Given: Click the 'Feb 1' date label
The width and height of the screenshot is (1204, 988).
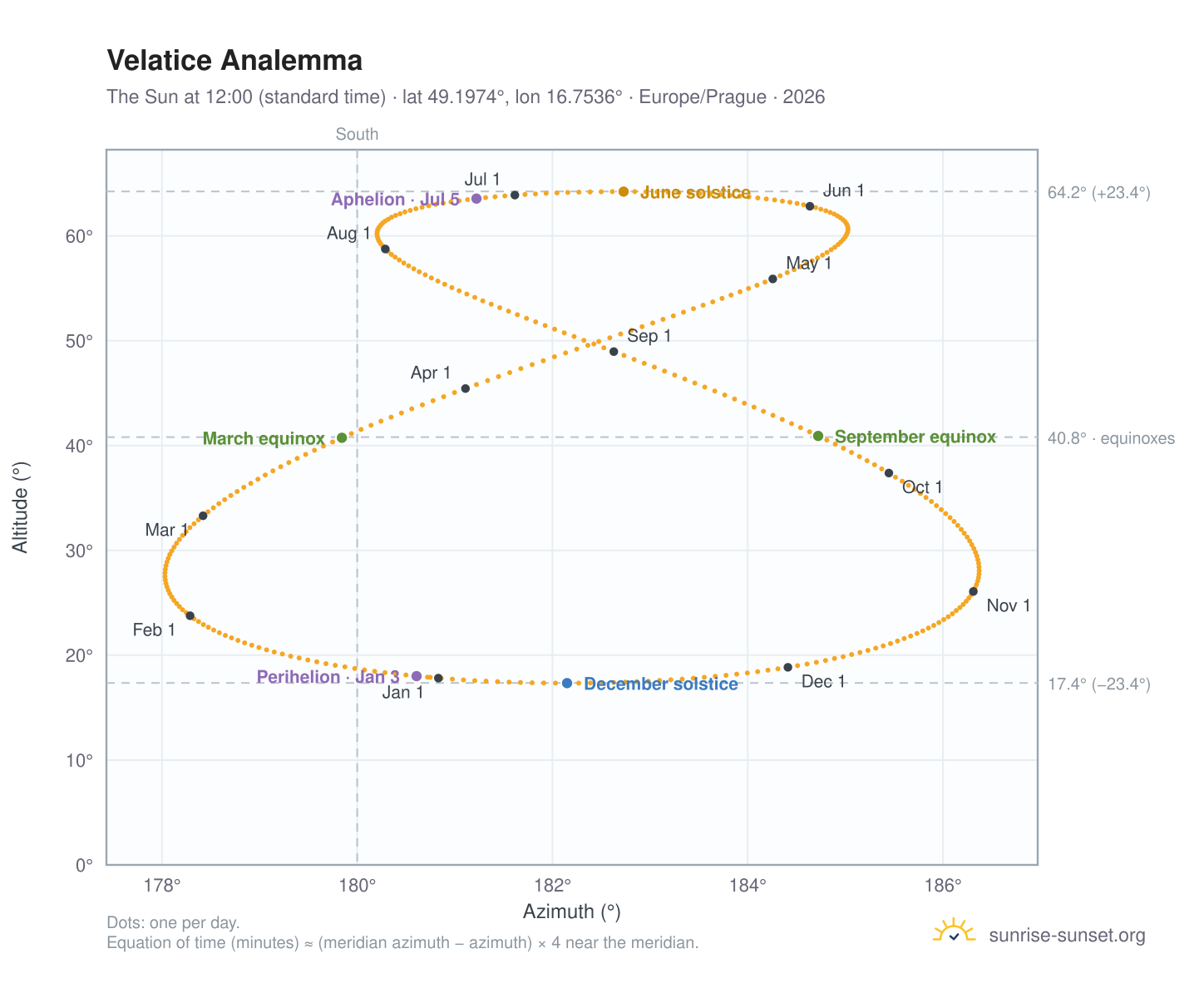Looking at the screenshot, I should click(x=155, y=630).
